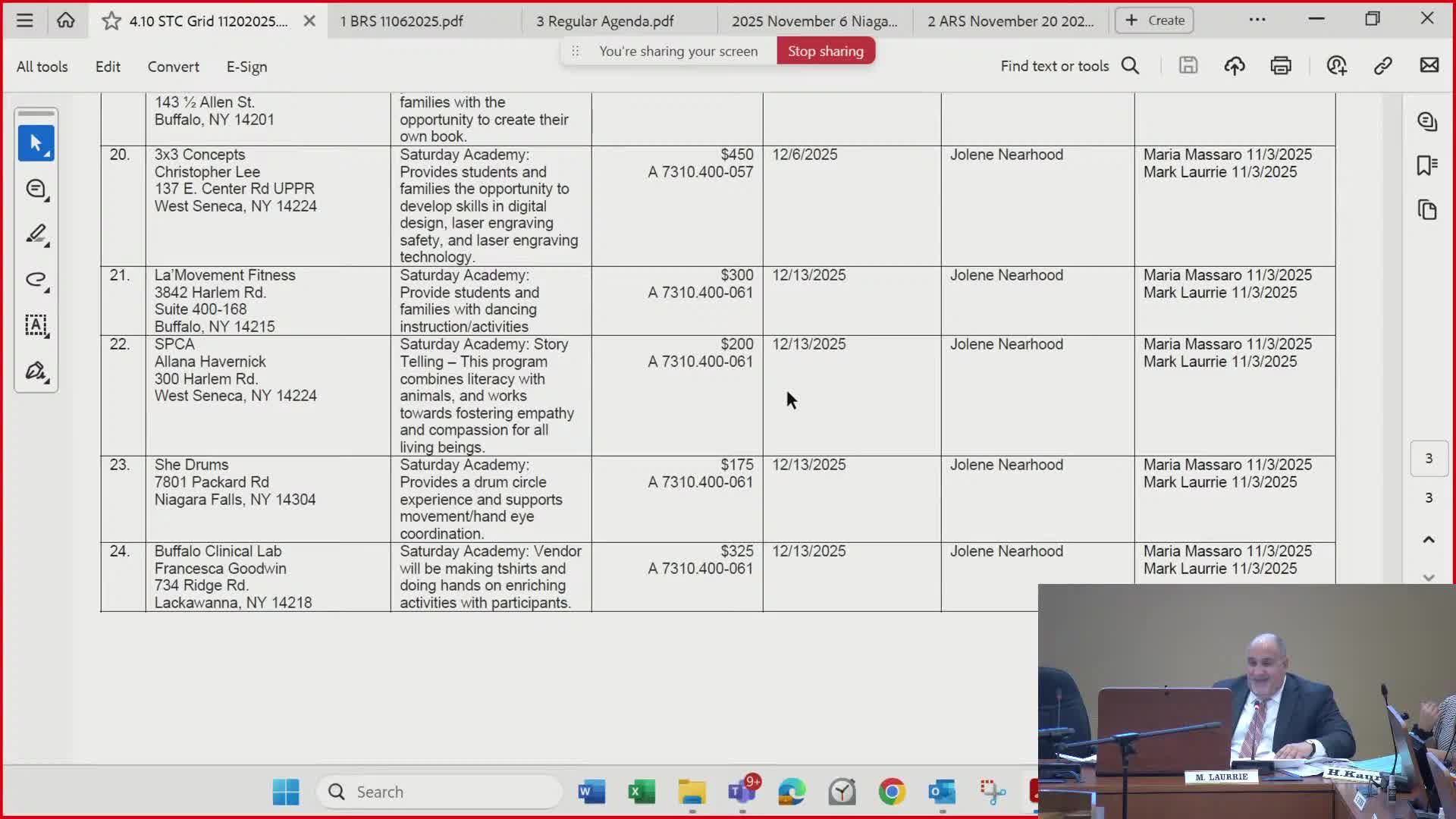Choose the freeform Draw tool
The height and width of the screenshot is (819, 1456).
(x=36, y=281)
